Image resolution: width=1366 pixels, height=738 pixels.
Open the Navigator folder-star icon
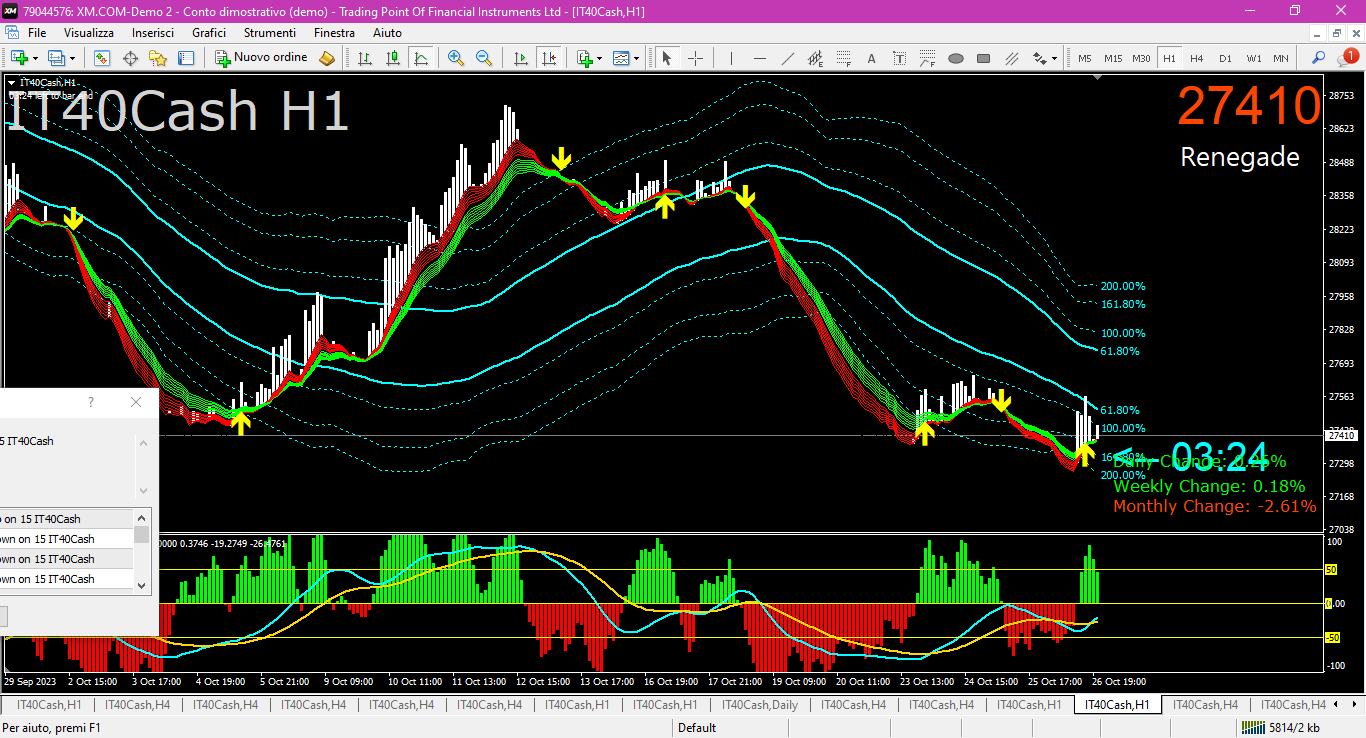point(158,58)
